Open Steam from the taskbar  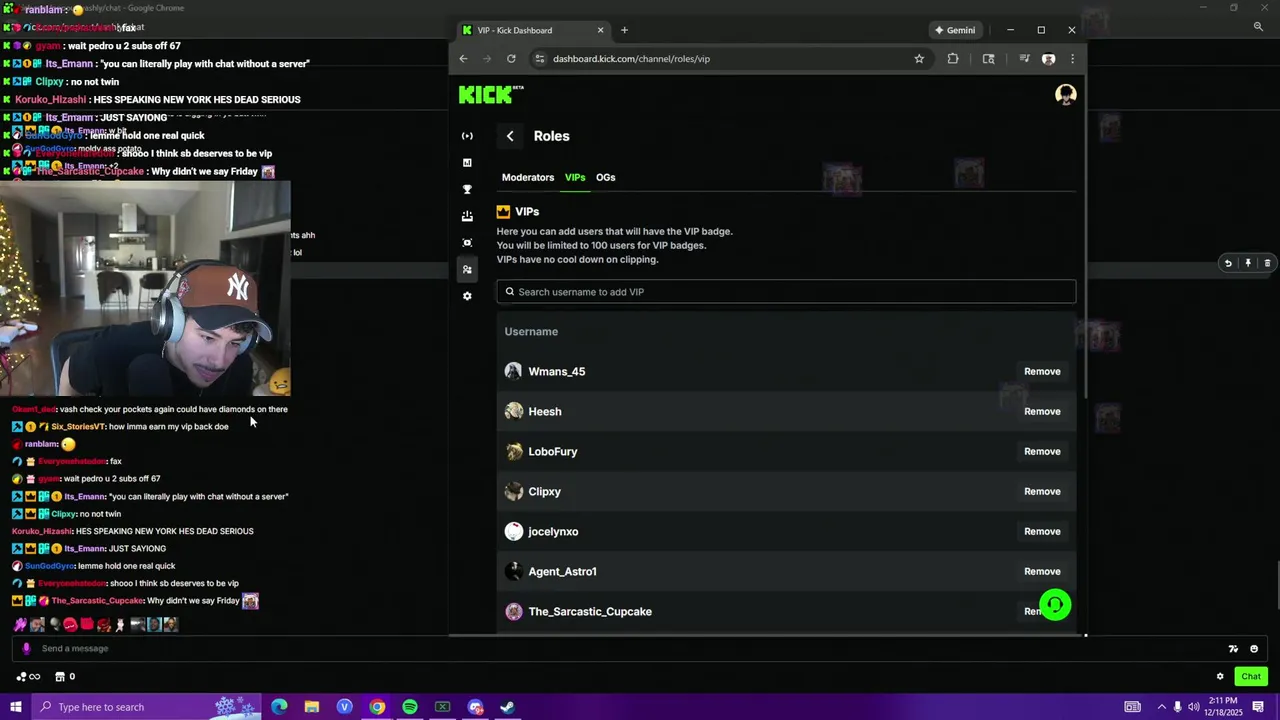508,707
